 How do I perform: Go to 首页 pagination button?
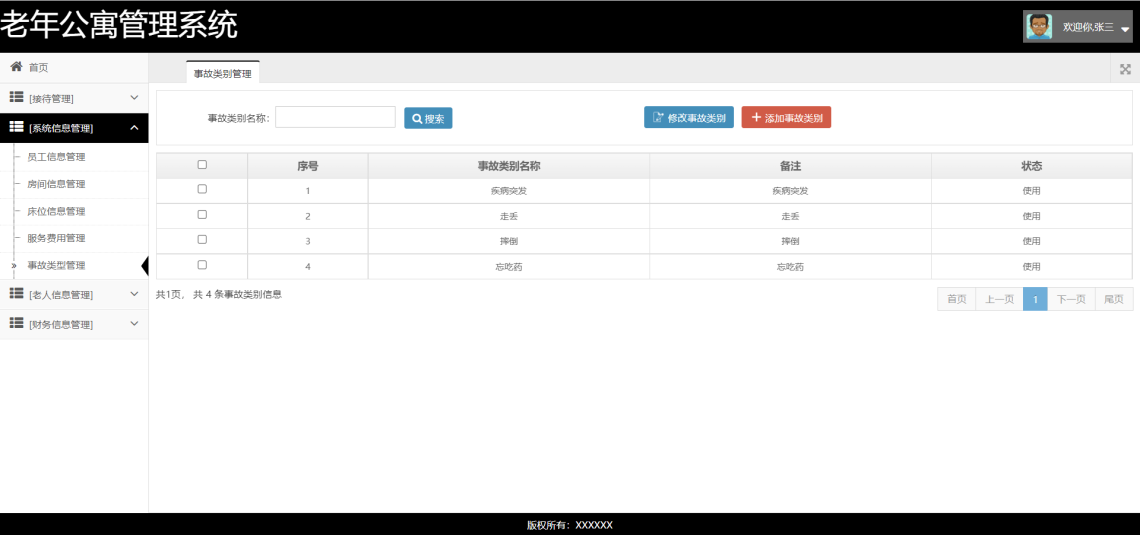pos(956,299)
